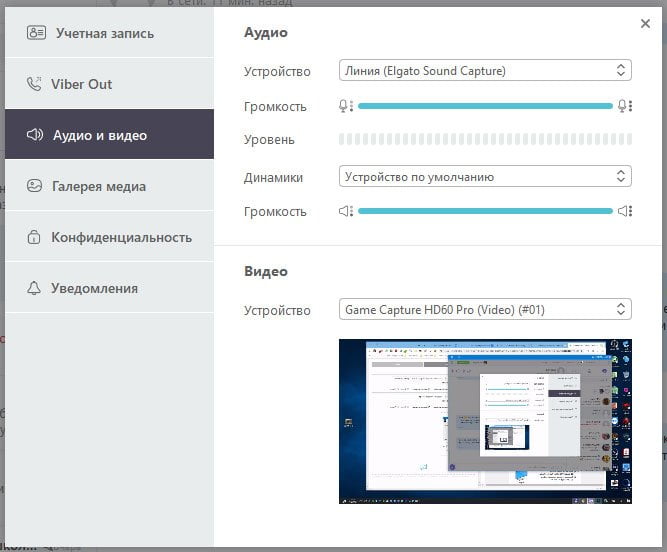
Task: Click the Аудио section heading
Action: [x=266, y=32]
